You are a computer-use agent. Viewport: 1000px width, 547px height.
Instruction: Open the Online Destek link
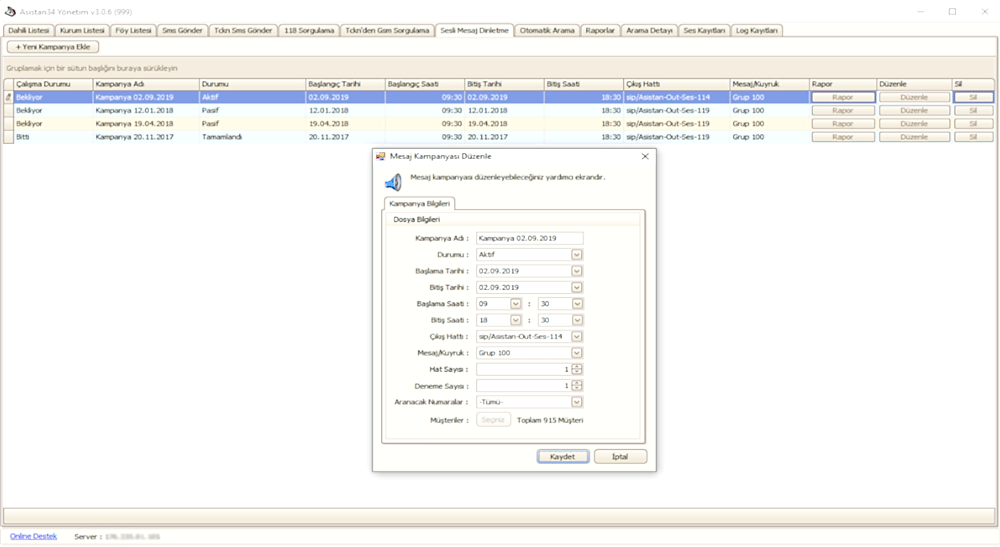pos(33,536)
